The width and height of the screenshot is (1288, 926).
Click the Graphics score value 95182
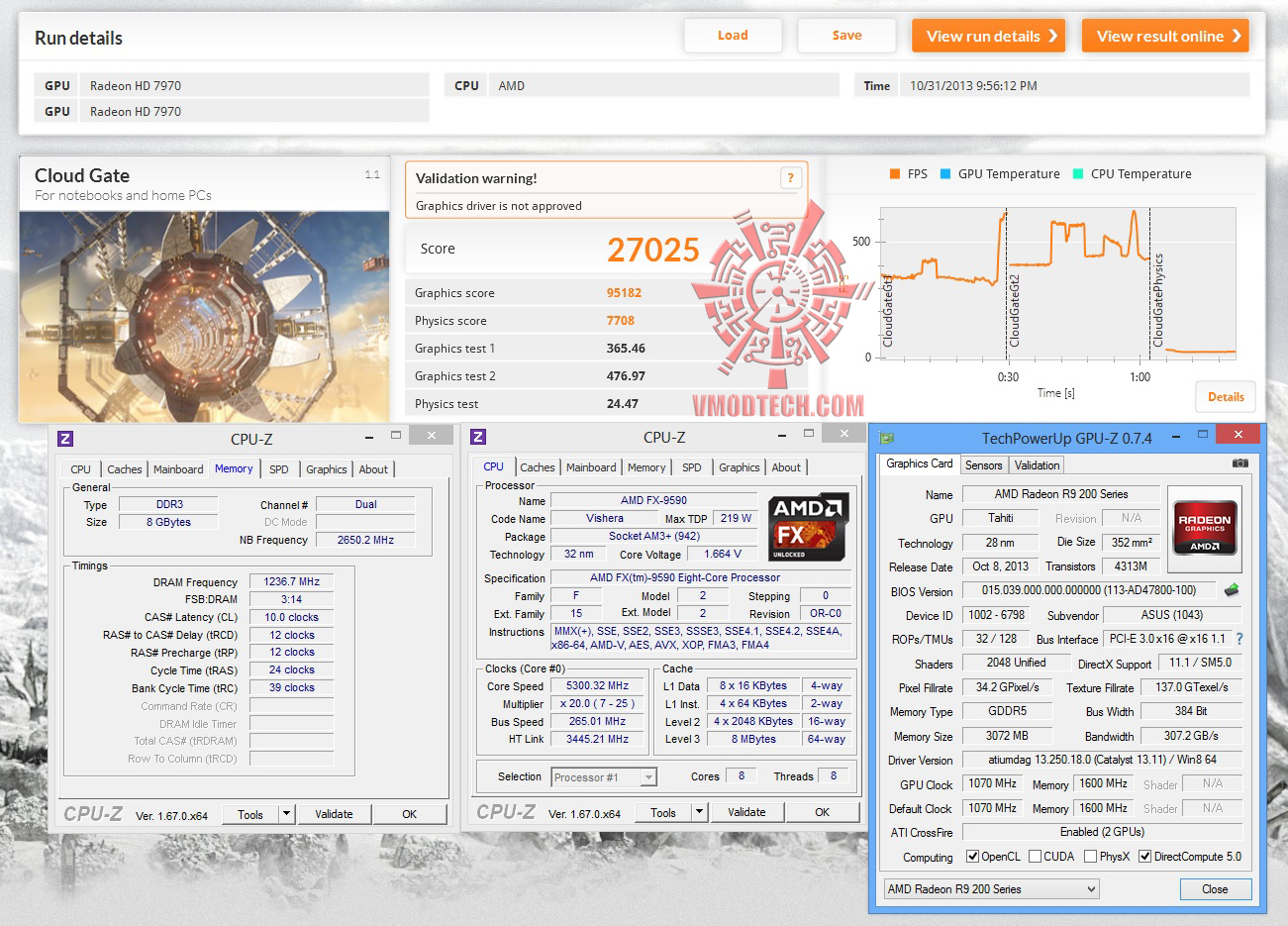click(x=624, y=293)
